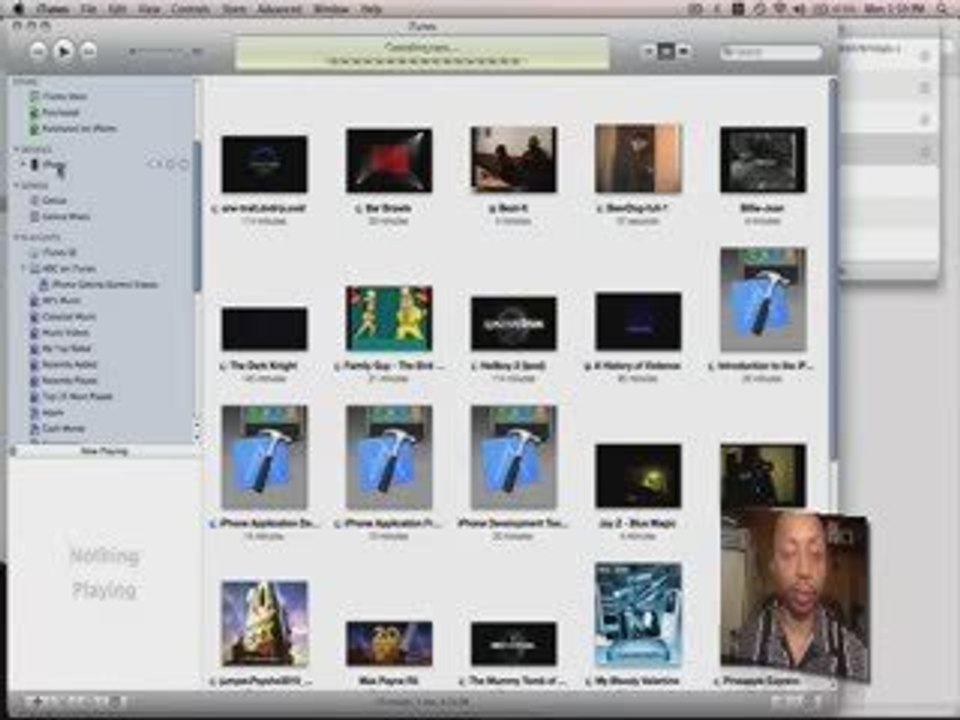Open The Dark Knight movie thumbnail
The height and width of the screenshot is (720, 960).
tap(264, 329)
